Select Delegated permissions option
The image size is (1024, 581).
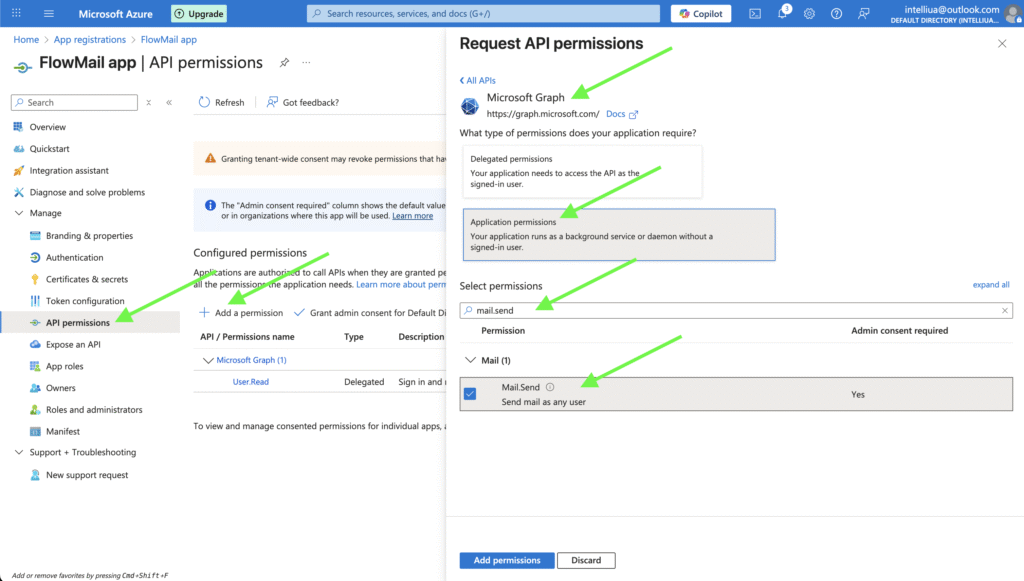pos(583,171)
